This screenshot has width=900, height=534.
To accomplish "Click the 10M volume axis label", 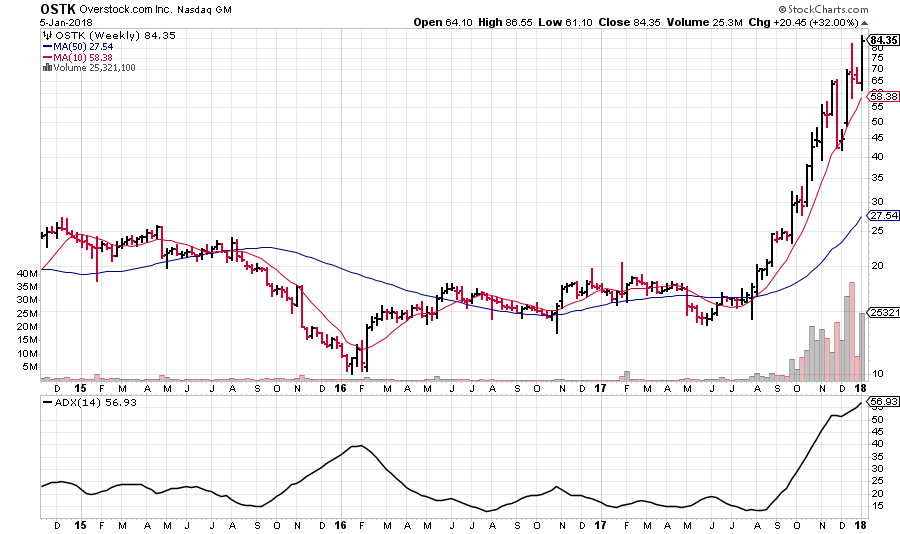I will coord(30,354).
